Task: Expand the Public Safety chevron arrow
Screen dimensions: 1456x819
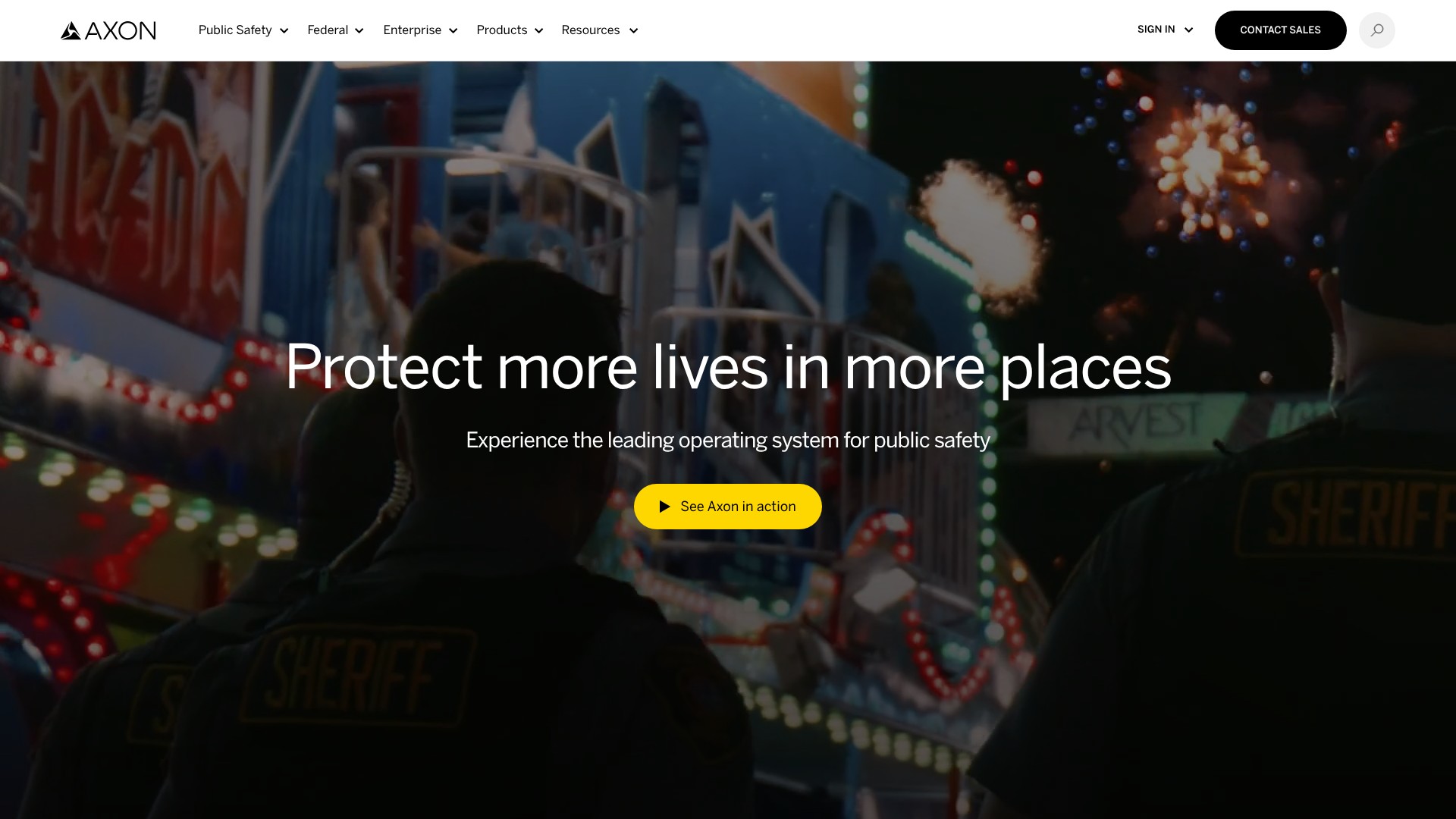Action: point(284,31)
